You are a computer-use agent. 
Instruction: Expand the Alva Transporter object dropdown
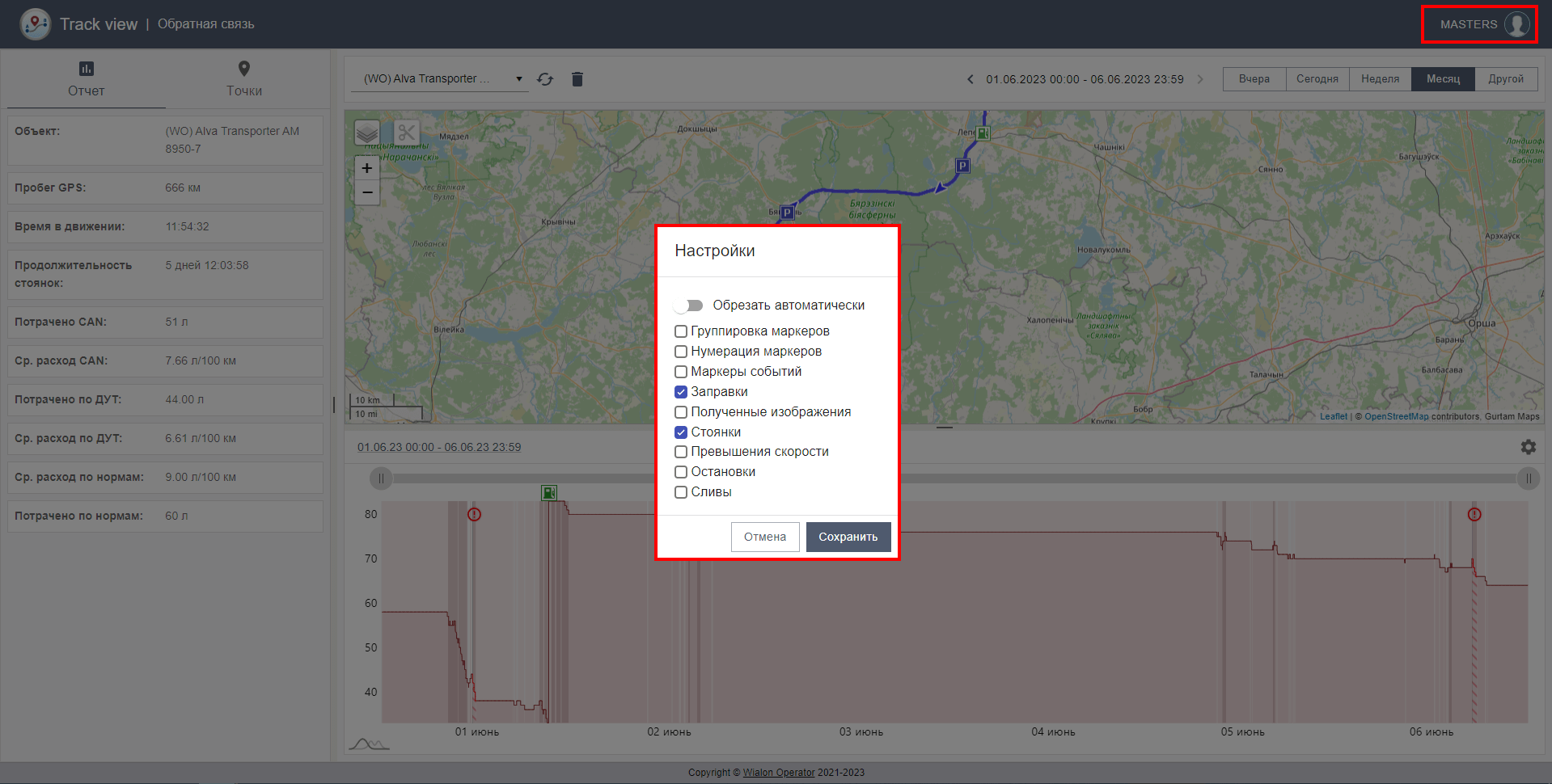[518, 79]
